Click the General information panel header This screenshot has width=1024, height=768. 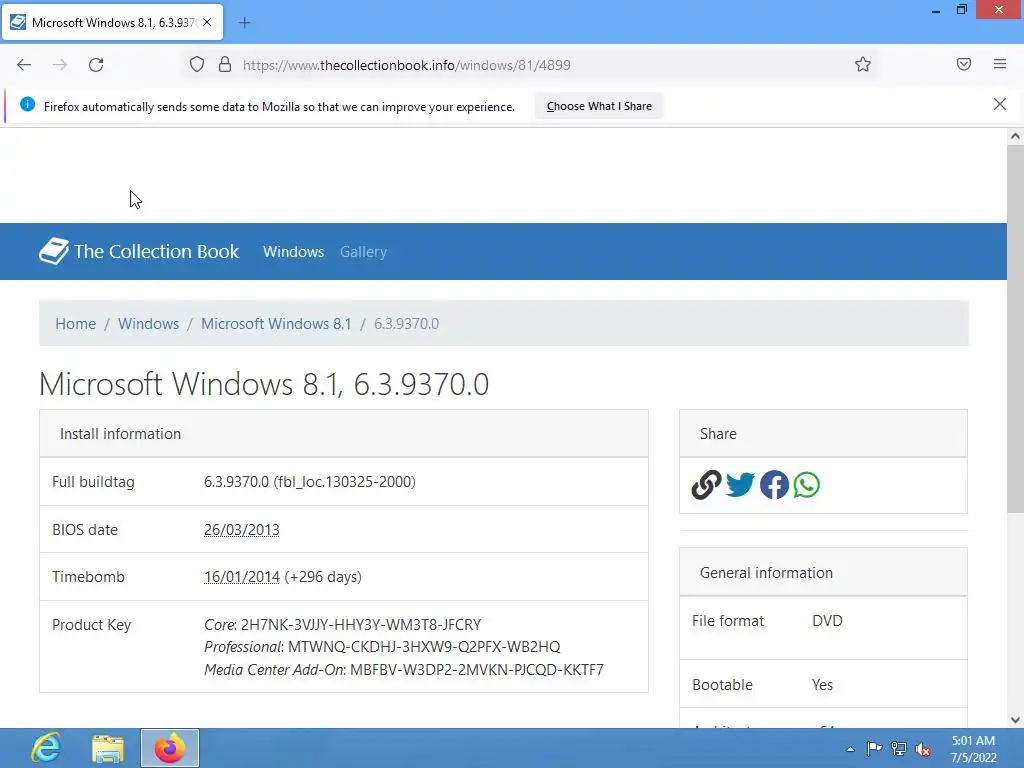click(823, 573)
